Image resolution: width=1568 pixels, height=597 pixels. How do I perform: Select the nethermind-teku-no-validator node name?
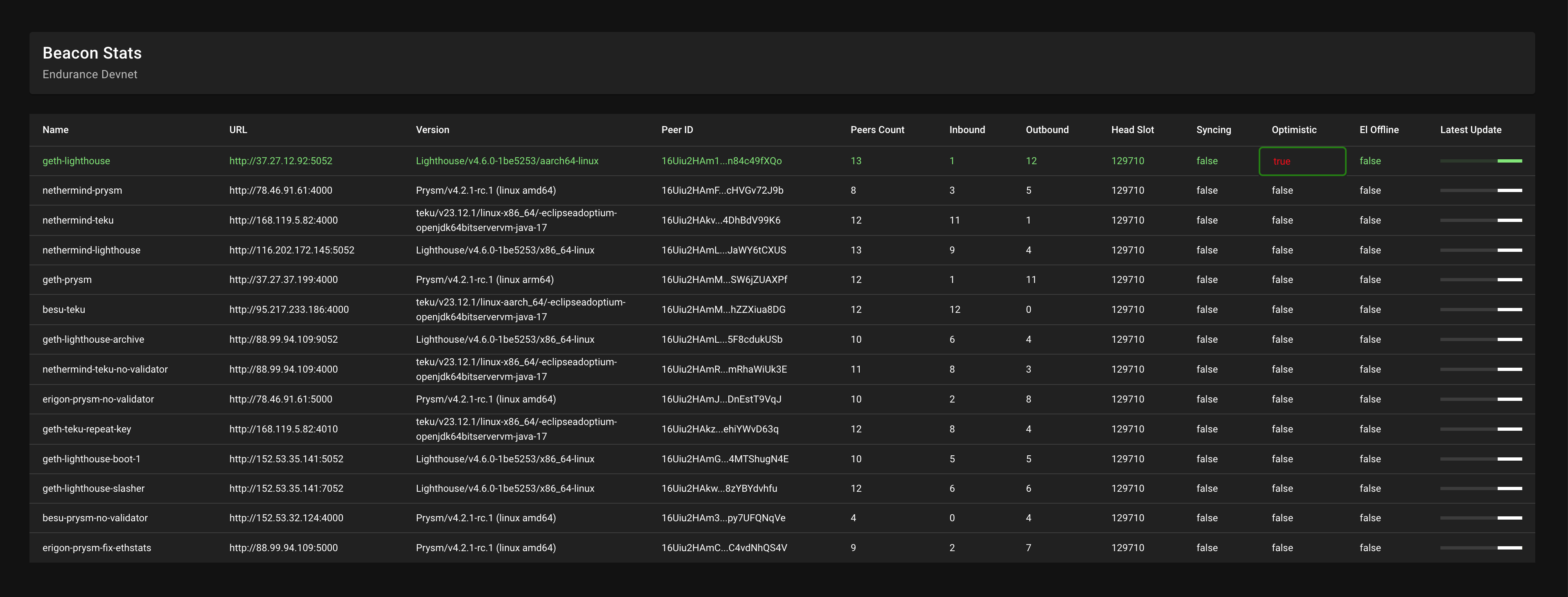tap(105, 369)
